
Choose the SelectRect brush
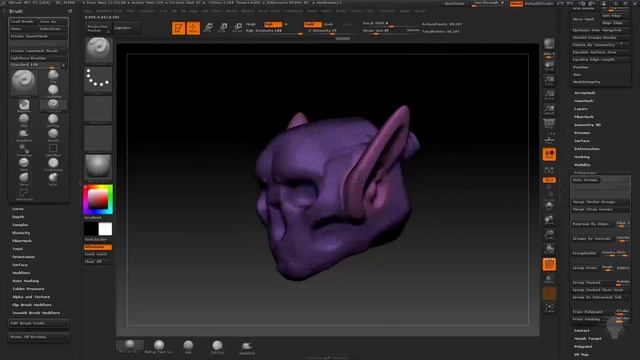point(53,149)
